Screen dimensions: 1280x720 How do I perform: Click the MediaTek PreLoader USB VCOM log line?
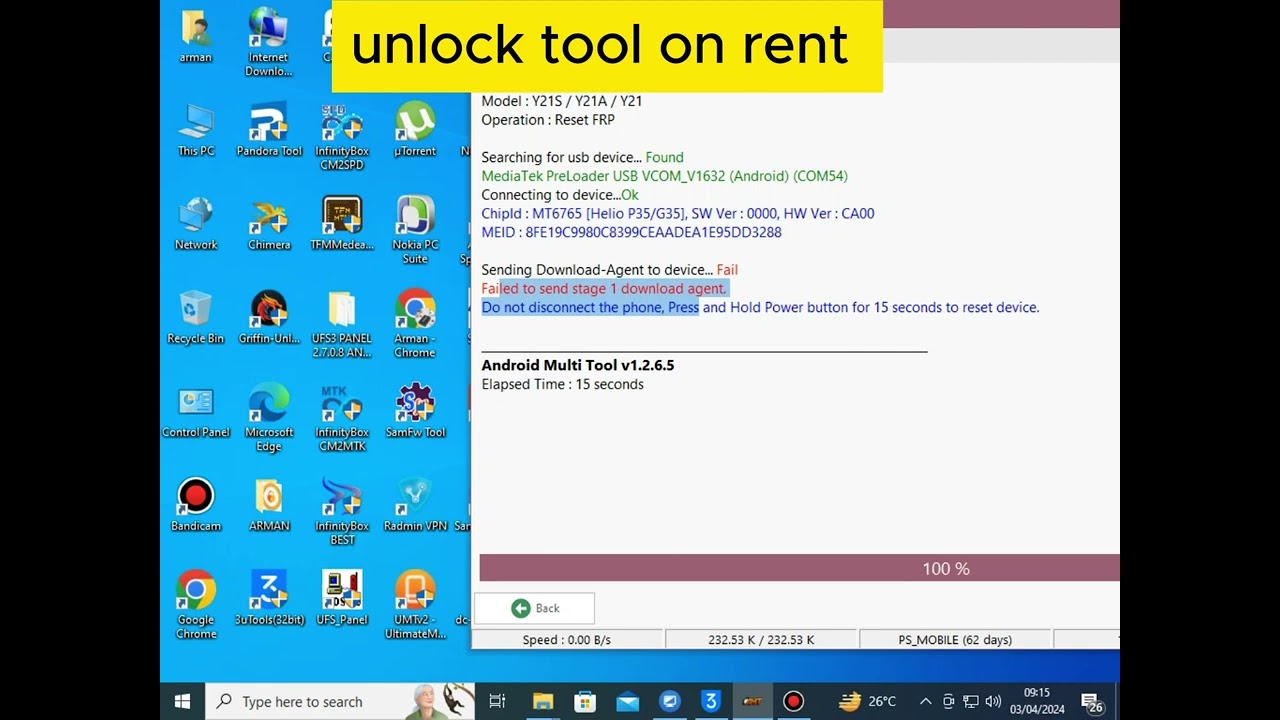pyautogui.click(x=664, y=176)
